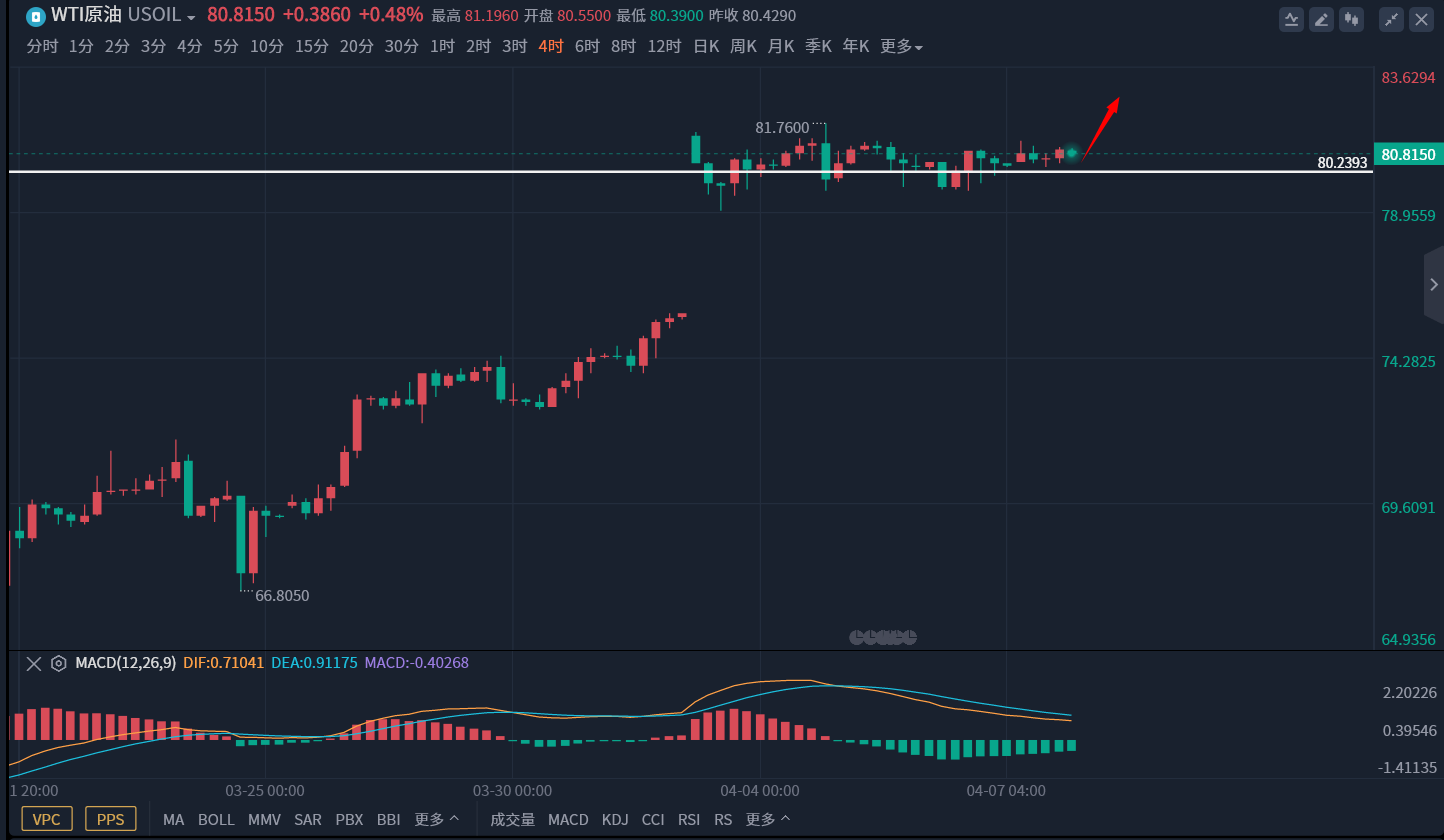Enable SAR overlay indicator
The width and height of the screenshot is (1444, 840).
pos(308,819)
